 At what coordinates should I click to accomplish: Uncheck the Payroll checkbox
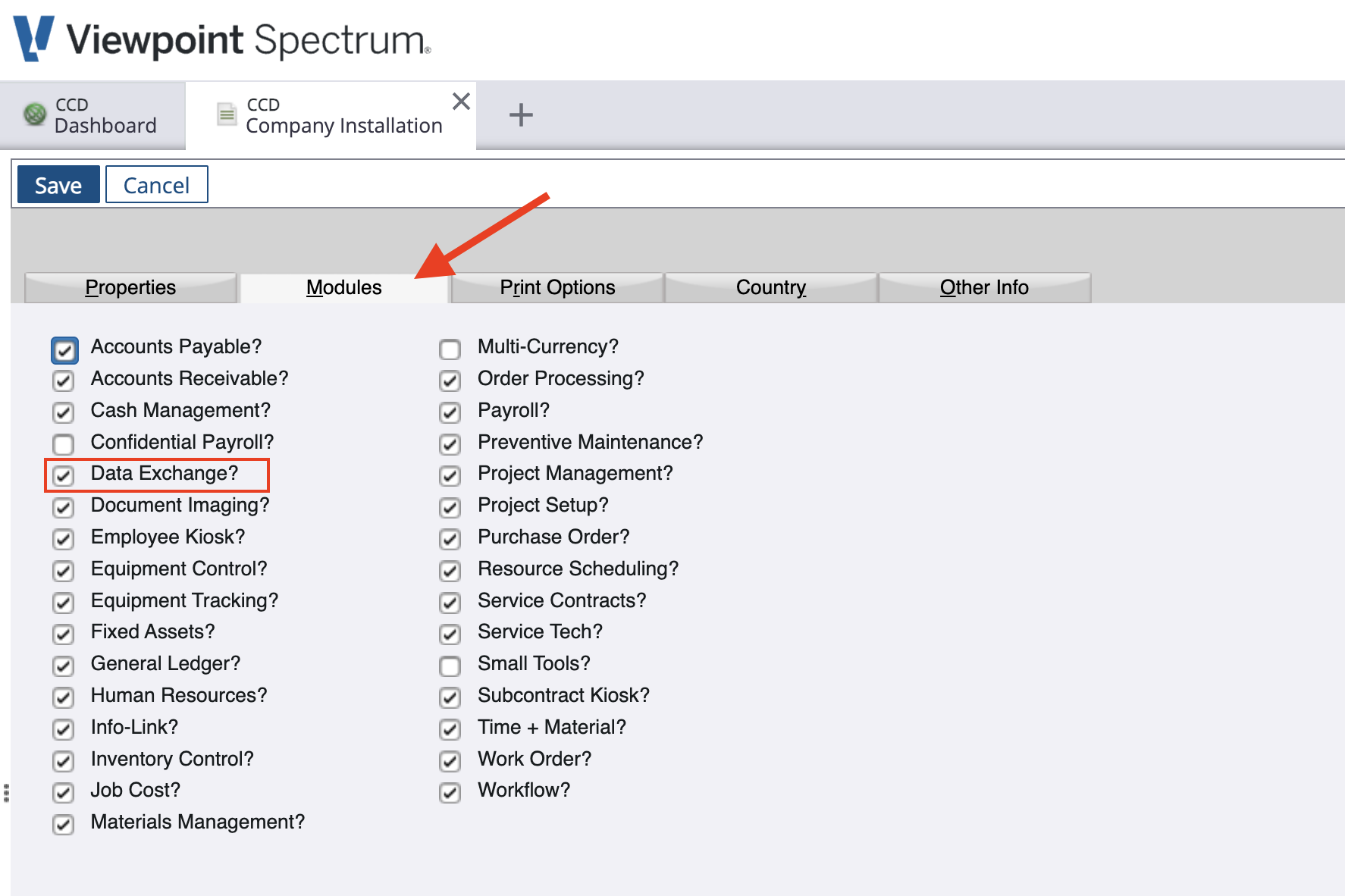(450, 412)
